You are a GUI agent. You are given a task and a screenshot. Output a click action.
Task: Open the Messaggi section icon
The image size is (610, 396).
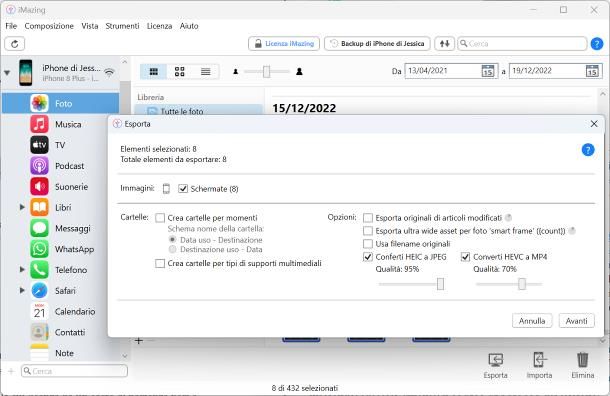coord(39,228)
